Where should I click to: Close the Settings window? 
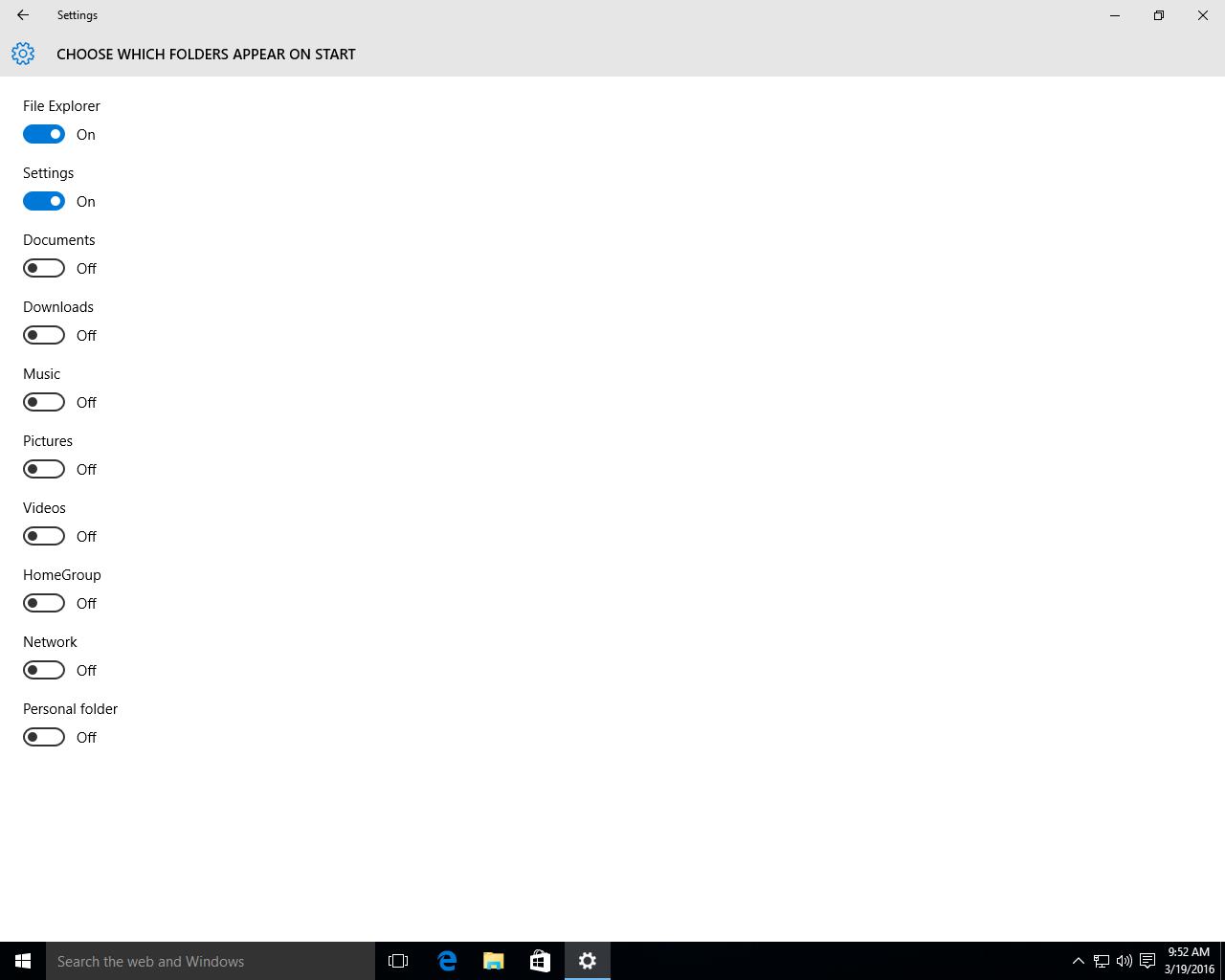[x=1203, y=15]
